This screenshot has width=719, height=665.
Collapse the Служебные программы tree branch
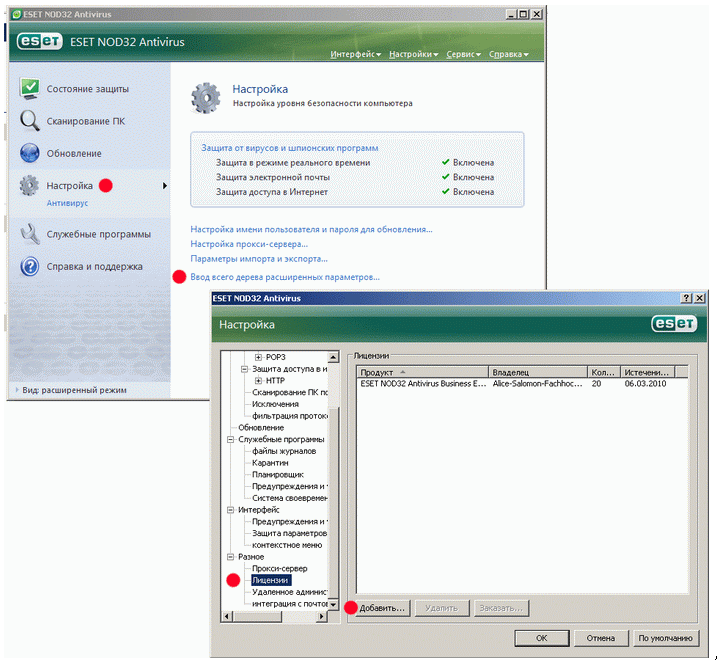tap(231, 439)
